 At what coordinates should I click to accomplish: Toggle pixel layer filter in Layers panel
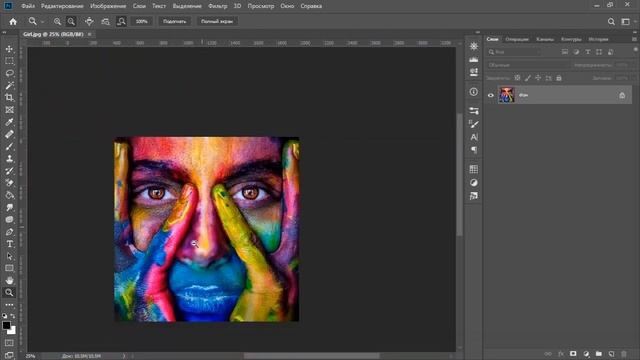565,52
